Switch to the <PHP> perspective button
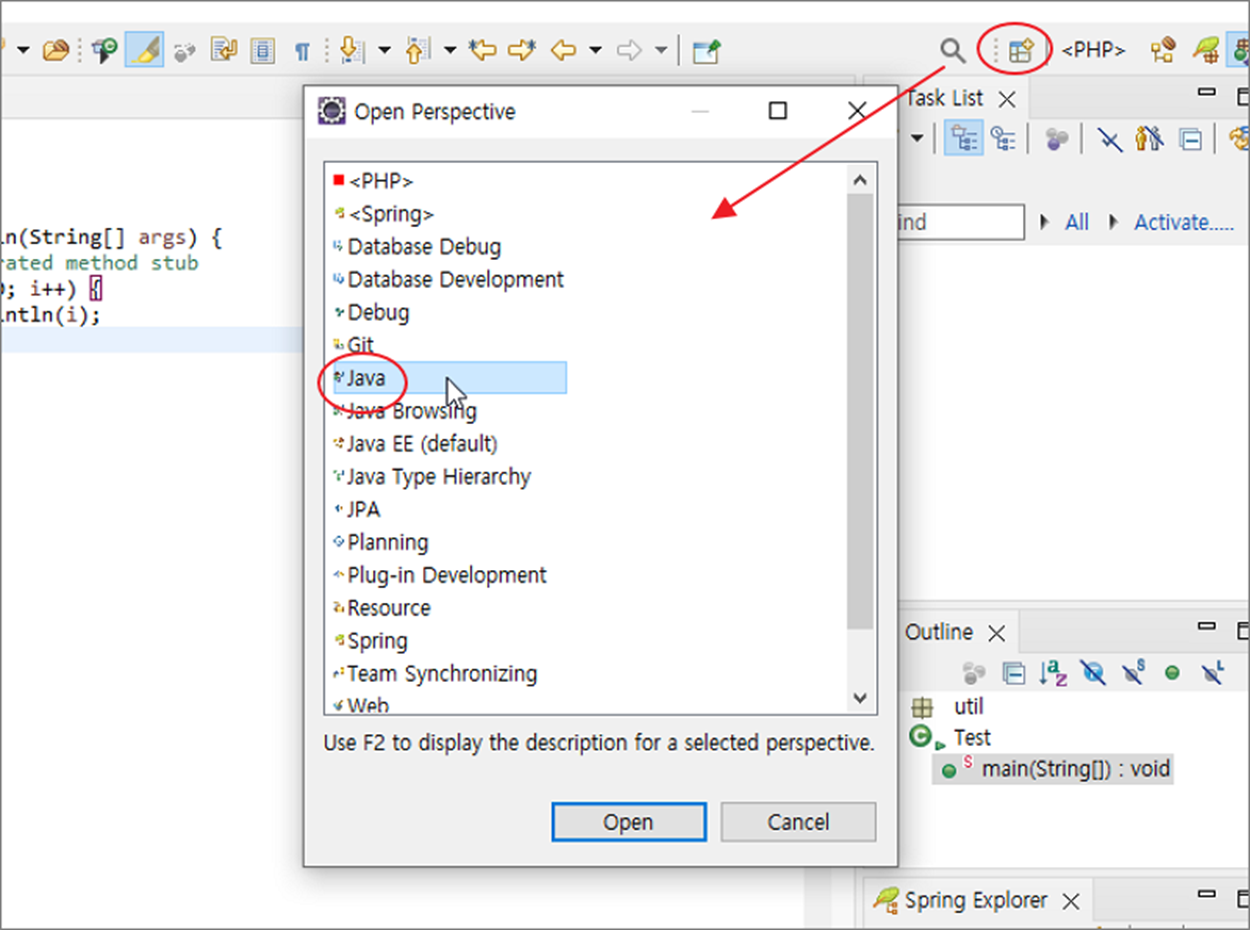 pos(1093,50)
